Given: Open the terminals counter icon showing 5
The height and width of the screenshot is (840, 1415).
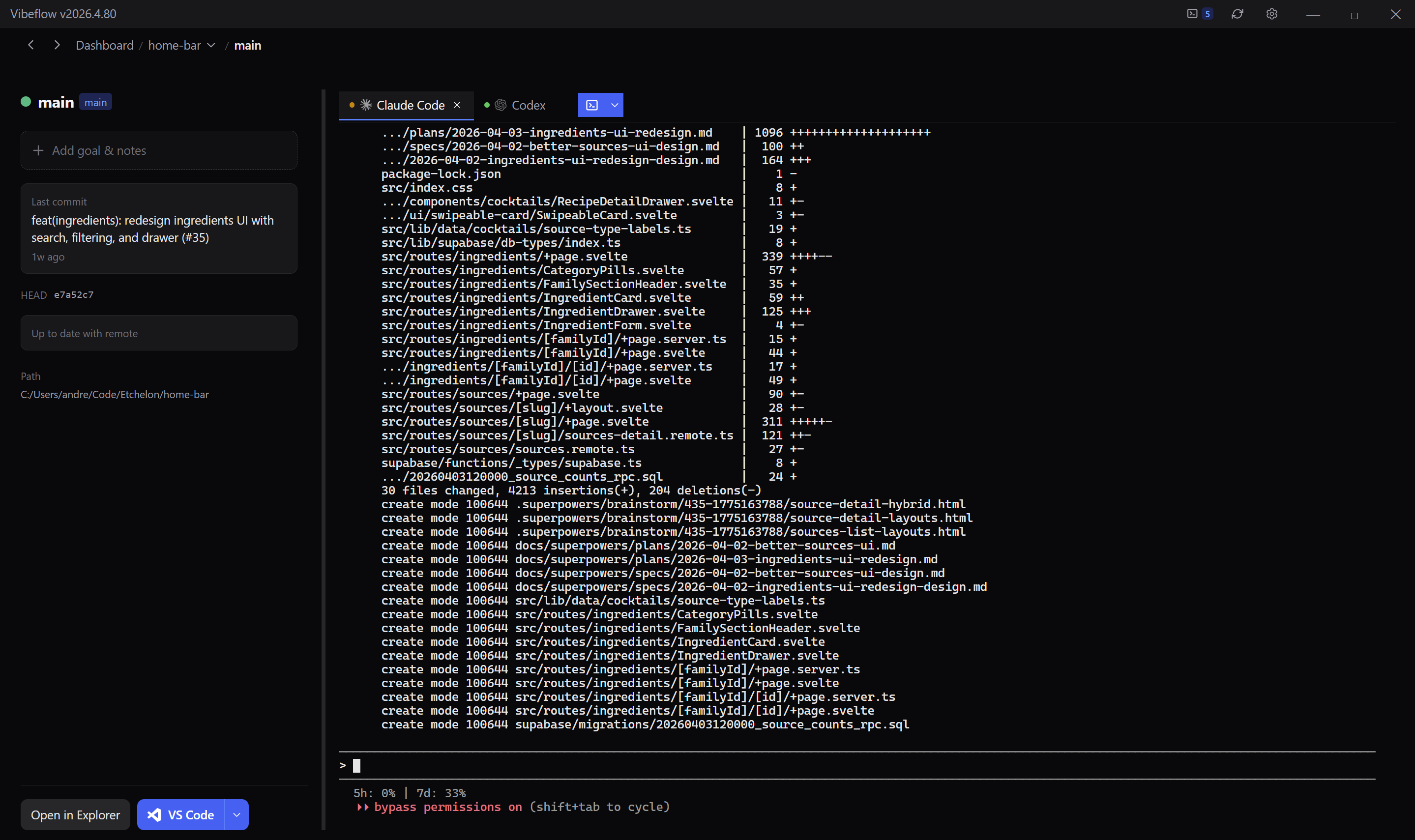Looking at the screenshot, I should (1199, 14).
